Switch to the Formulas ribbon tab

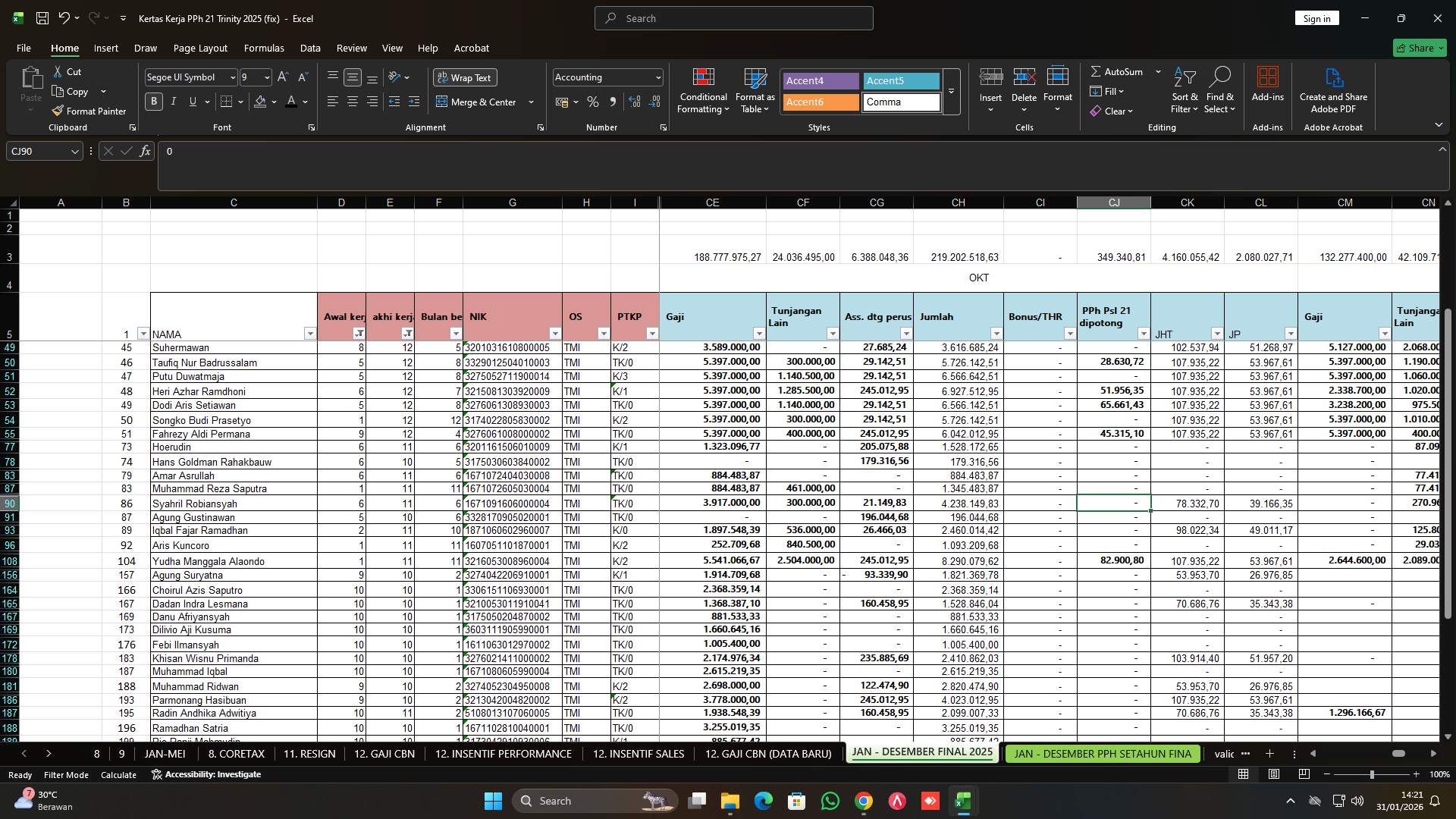pyautogui.click(x=263, y=48)
